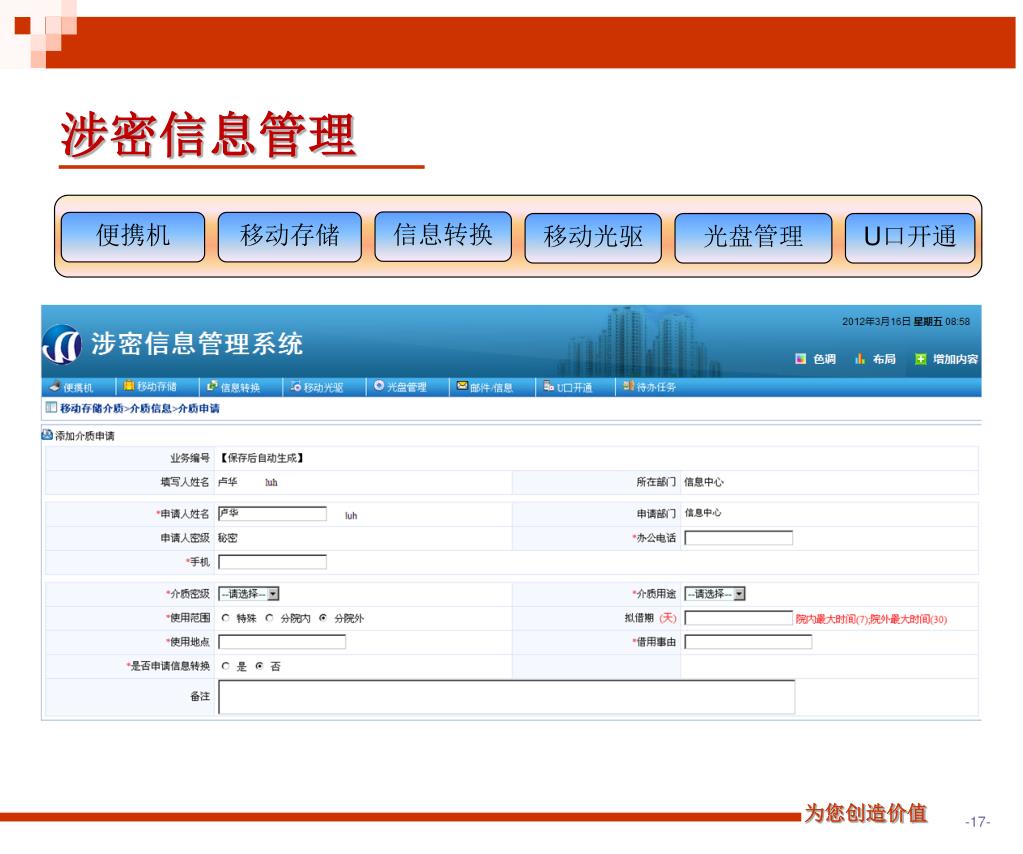Open 移动存储 menu text in navigation bar
The image size is (1023, 854).
pyautogui.click(x=157, y=386)
